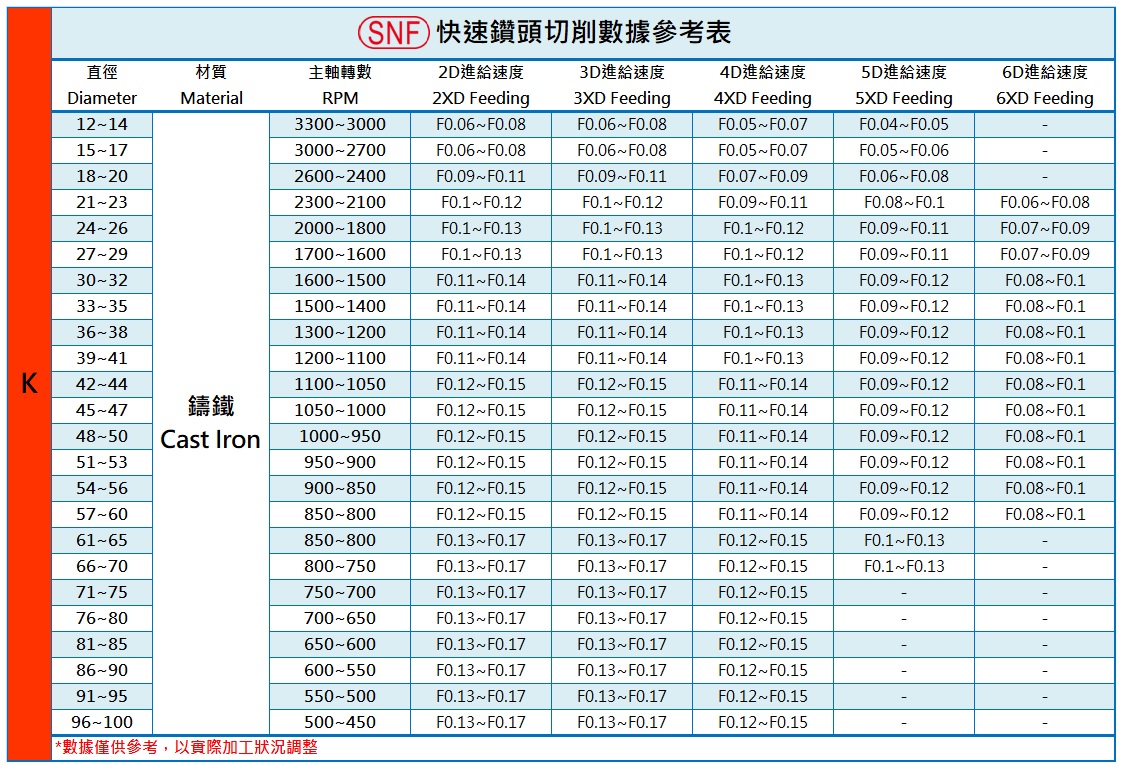
Task: Click the red footnote 數據僅供參考
Action: pos(187,747)
